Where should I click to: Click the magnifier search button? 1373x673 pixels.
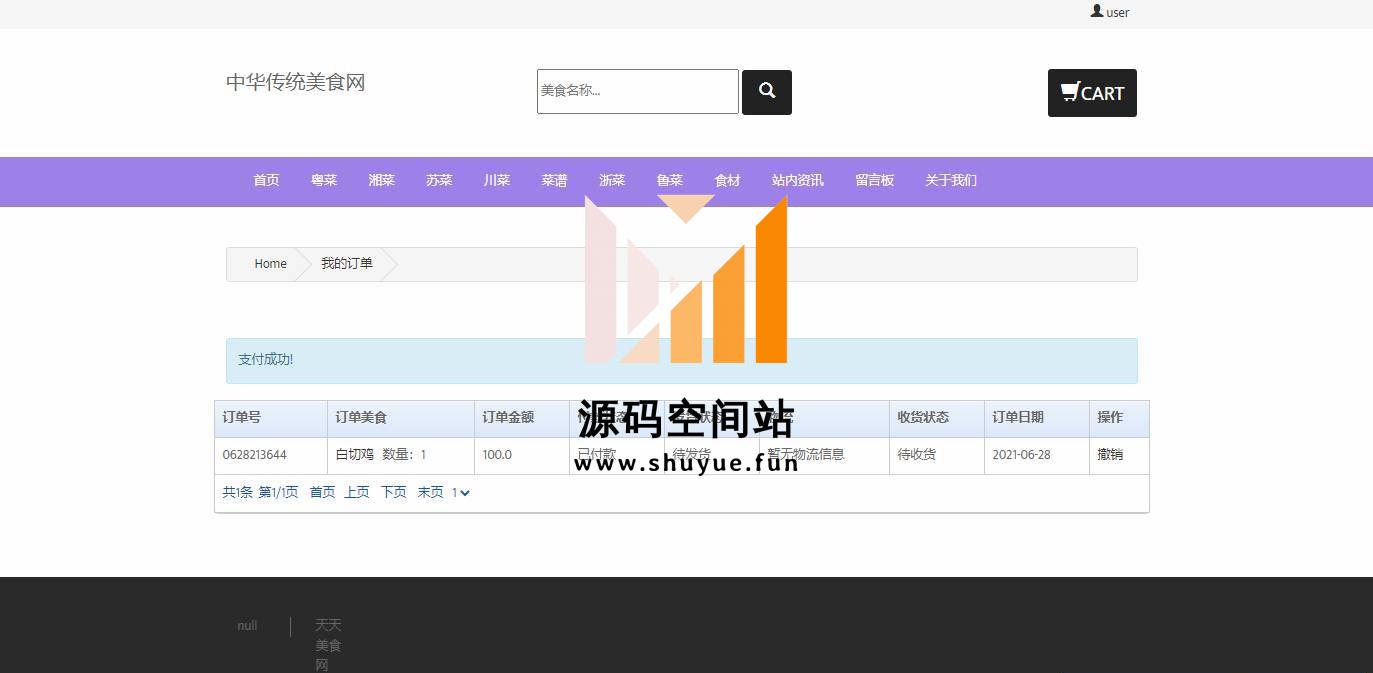[x=767, y=92]
